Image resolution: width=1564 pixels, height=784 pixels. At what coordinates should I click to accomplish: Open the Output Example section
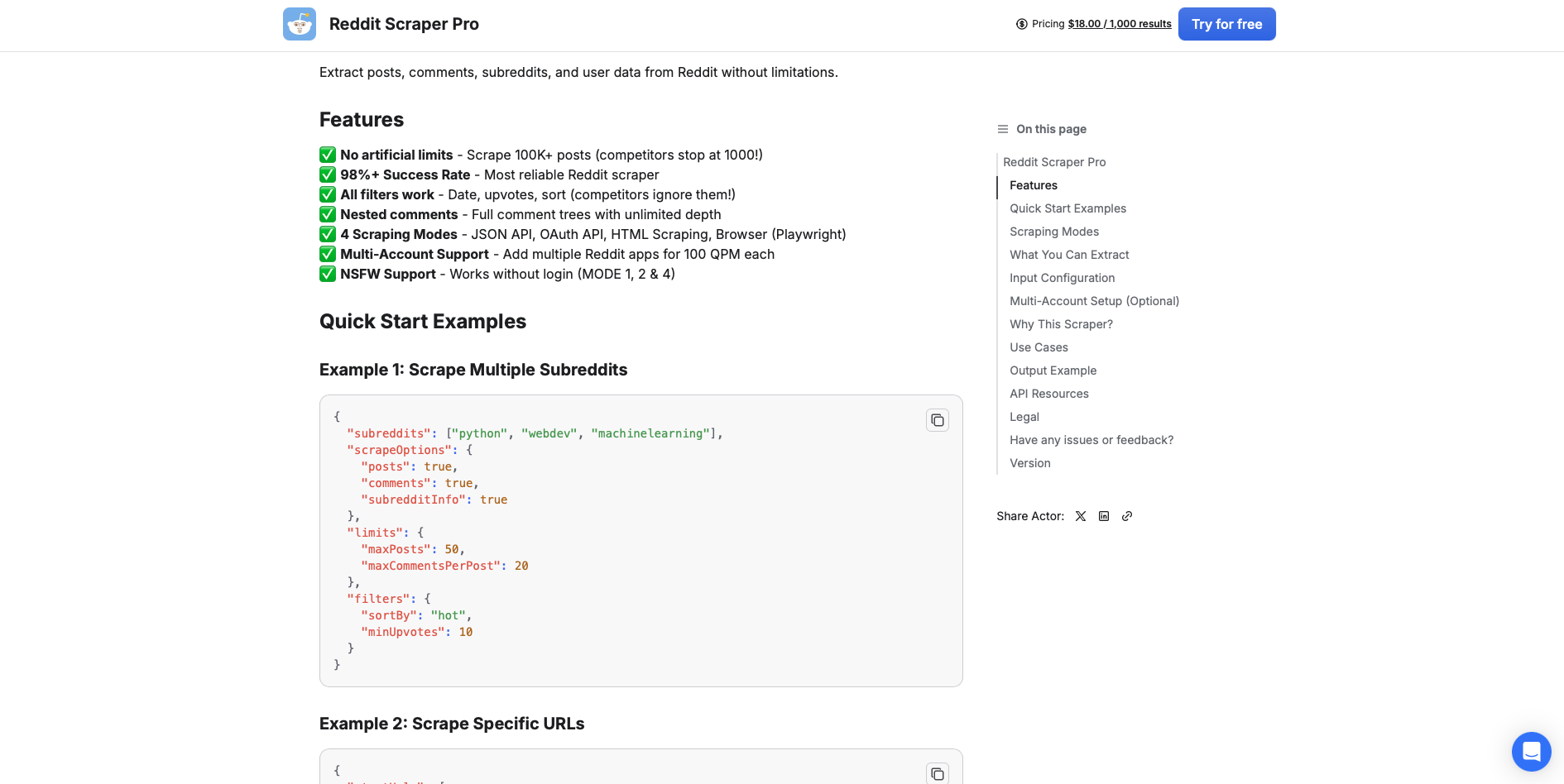point(1053,370)
